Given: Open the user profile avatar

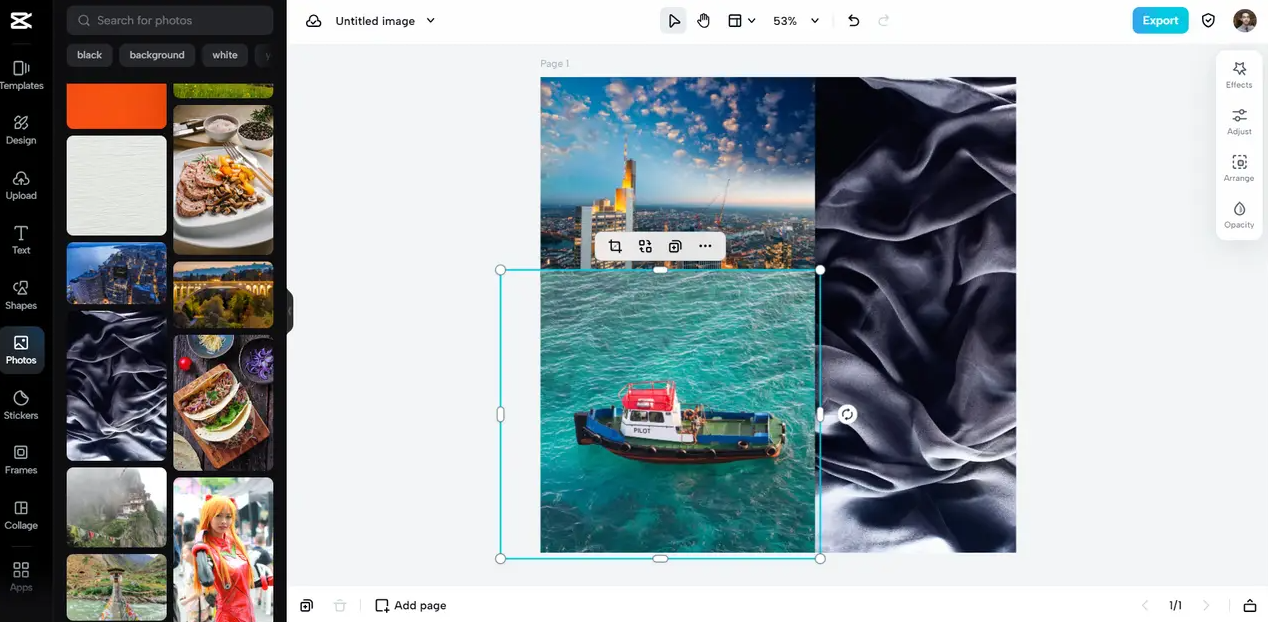Looking at the screenshot, I should click(1244, 20).
